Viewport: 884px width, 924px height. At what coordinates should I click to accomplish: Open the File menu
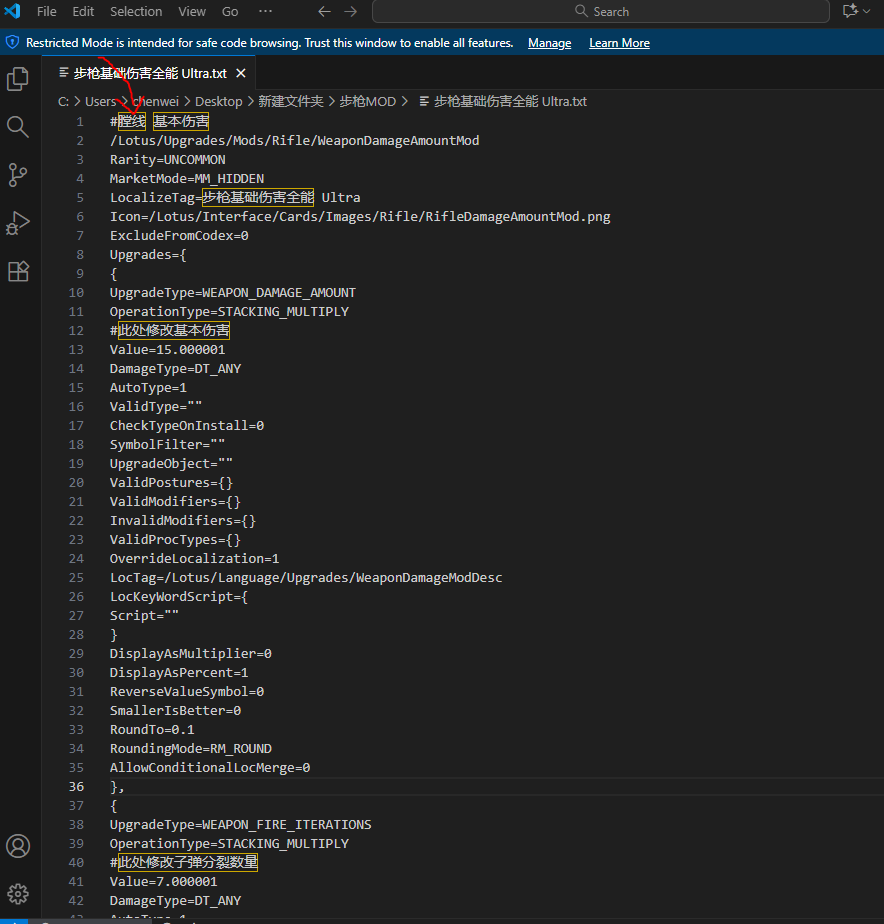(x=47, y=12)
